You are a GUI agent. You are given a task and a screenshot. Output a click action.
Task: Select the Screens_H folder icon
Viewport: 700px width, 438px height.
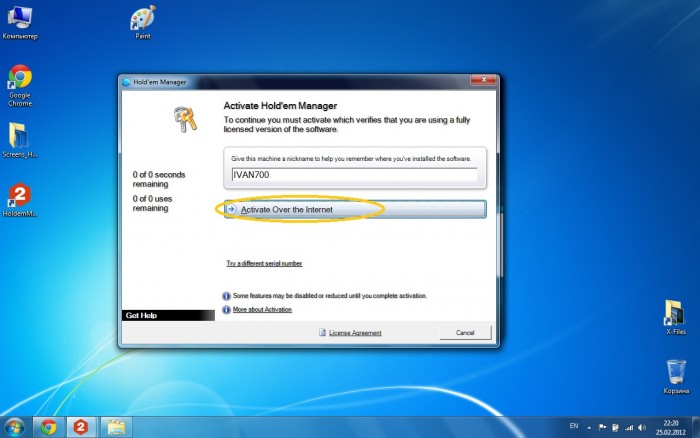[20, 141]
